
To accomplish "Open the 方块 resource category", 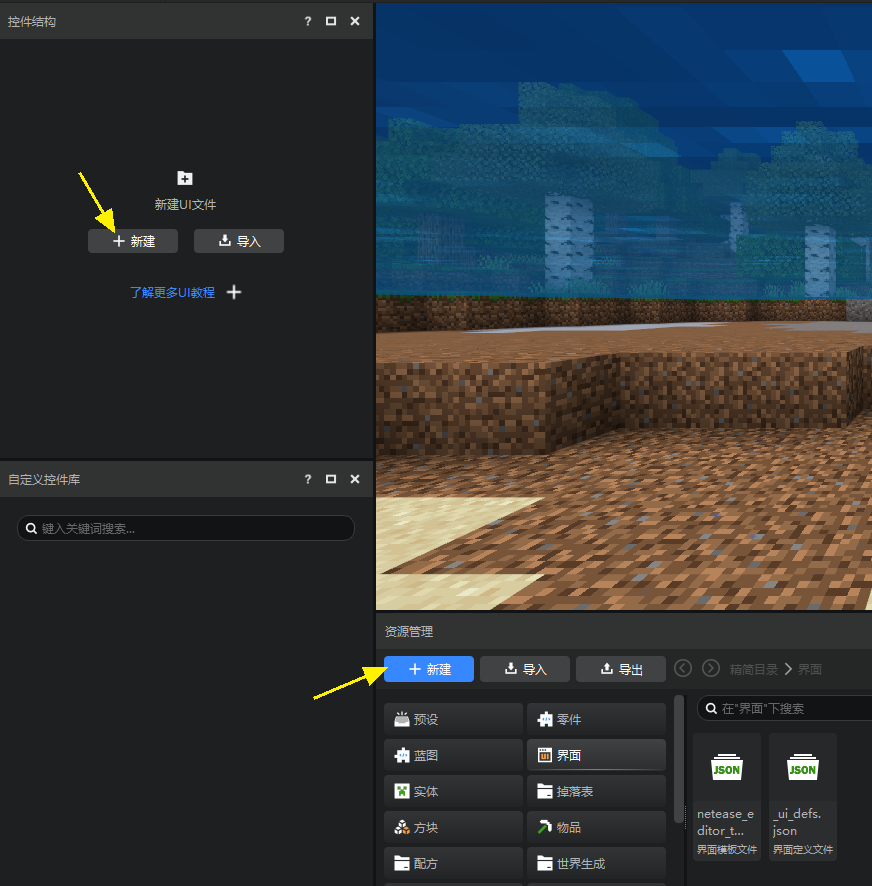I will [x=453, y=828].
